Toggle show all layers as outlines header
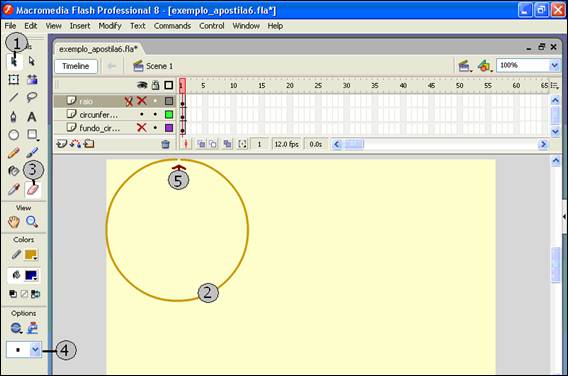This screenshot has width=568, height=376. pyautogui.click(x=168, y=85)
